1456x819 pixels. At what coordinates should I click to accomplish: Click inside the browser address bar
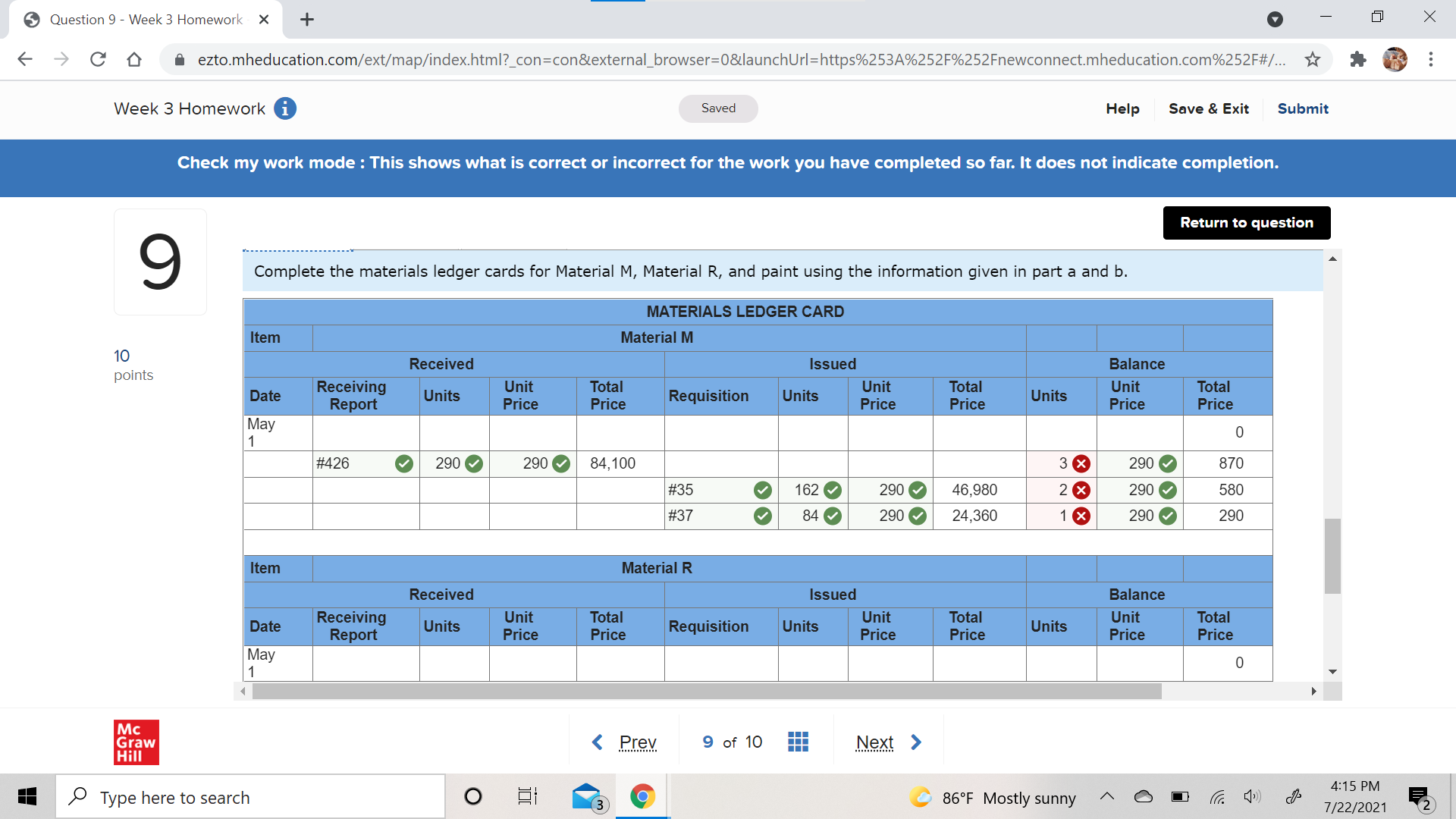[682, 59]
